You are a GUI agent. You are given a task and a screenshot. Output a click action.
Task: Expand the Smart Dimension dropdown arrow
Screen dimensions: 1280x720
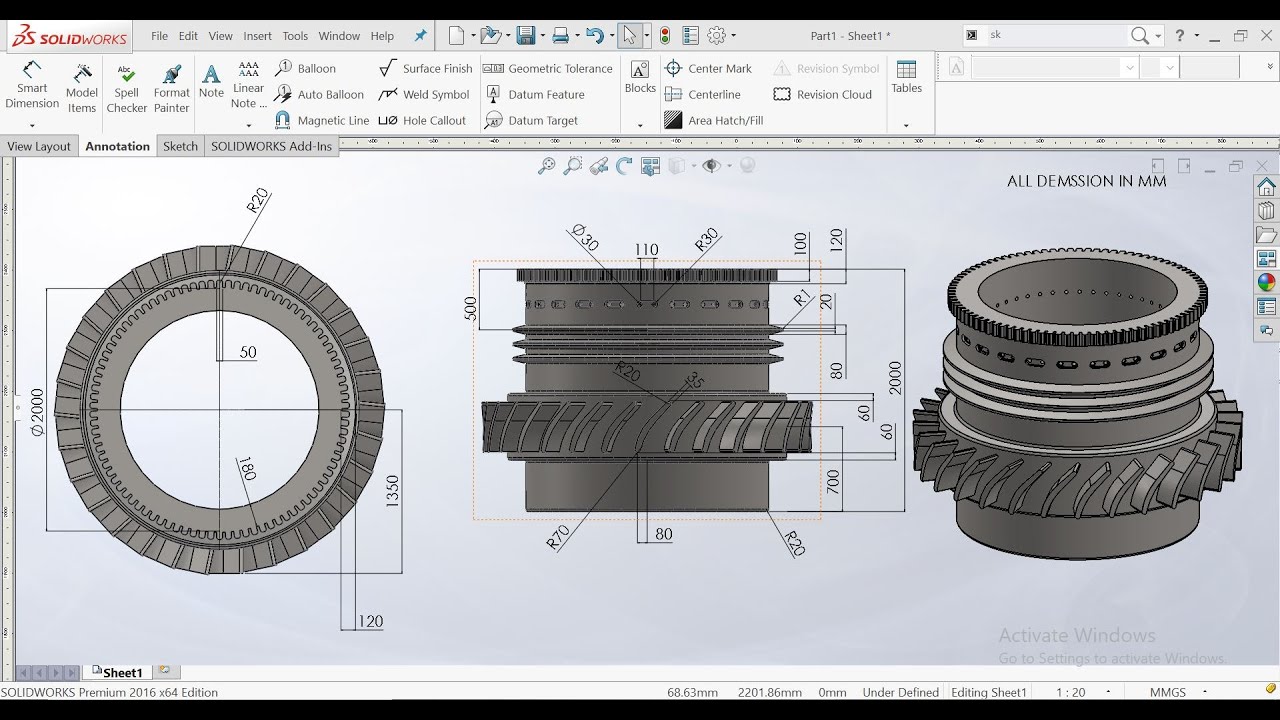pos(32,126)
